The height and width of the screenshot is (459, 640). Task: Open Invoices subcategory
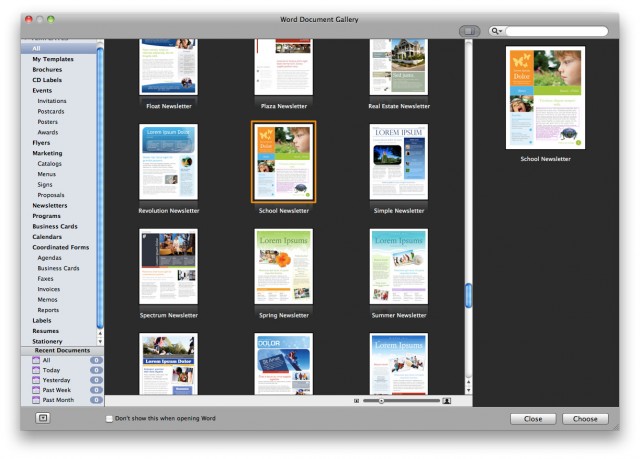point(49,289)
